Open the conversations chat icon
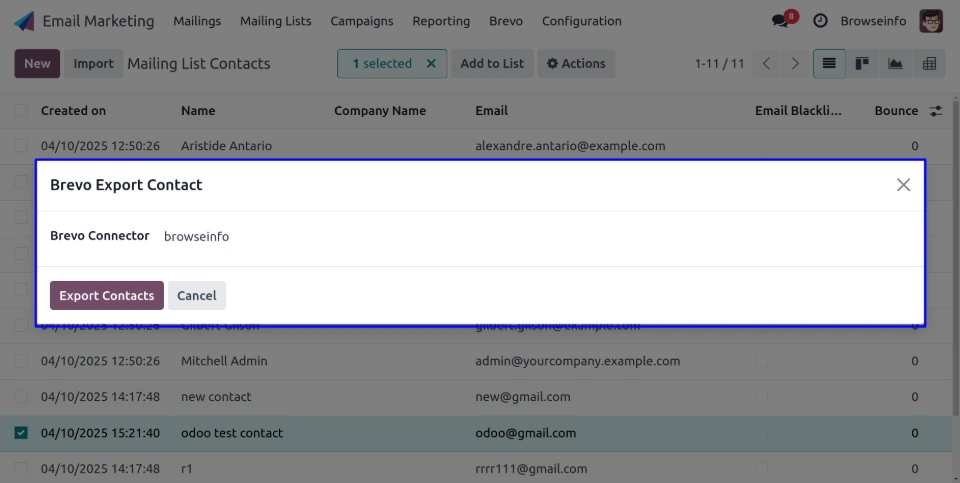The image size is (960, 483). tap(780, 21)
